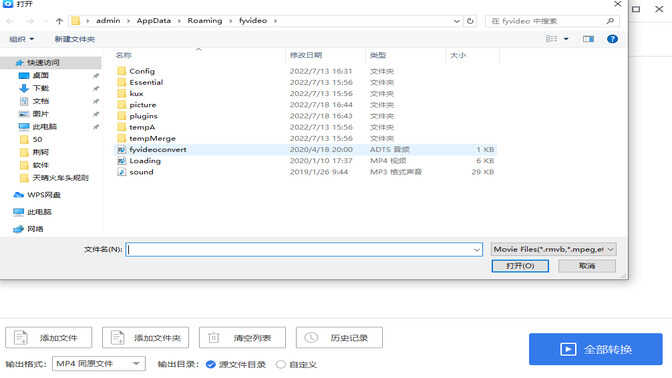The image size is (672, 378).
Task: Toggle the preview pane icon
Action: (588, 39)
